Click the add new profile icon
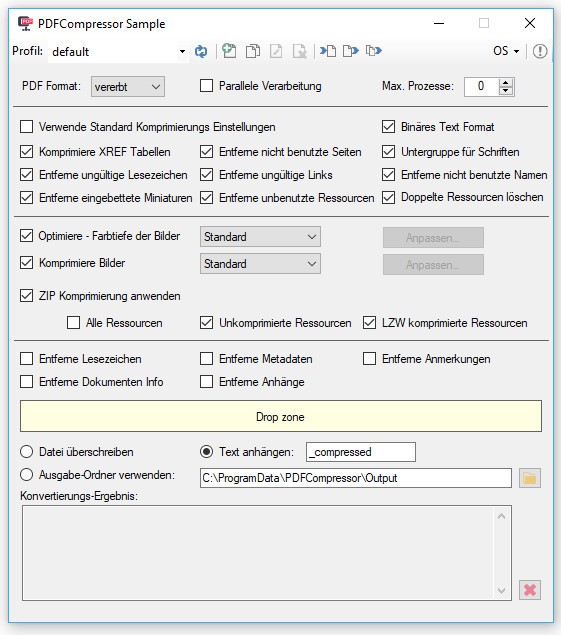Screen dimensions: 561x635 [x=229, y=51]
